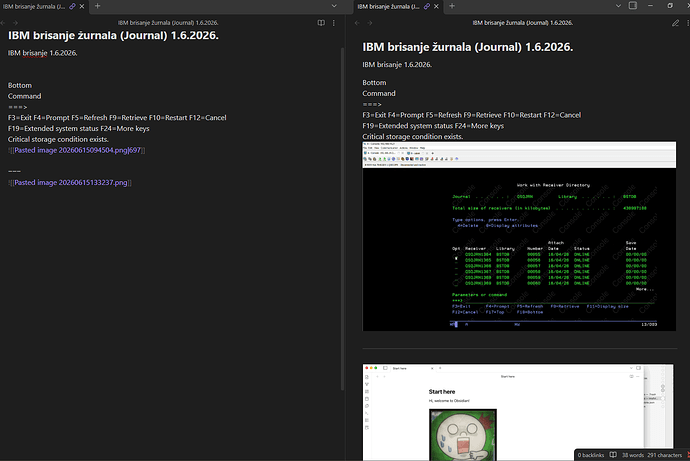690x461 pixels.
Task: Click 'F3=Exit F4=Prompt' line in left editor
Action: coord(117,118)
